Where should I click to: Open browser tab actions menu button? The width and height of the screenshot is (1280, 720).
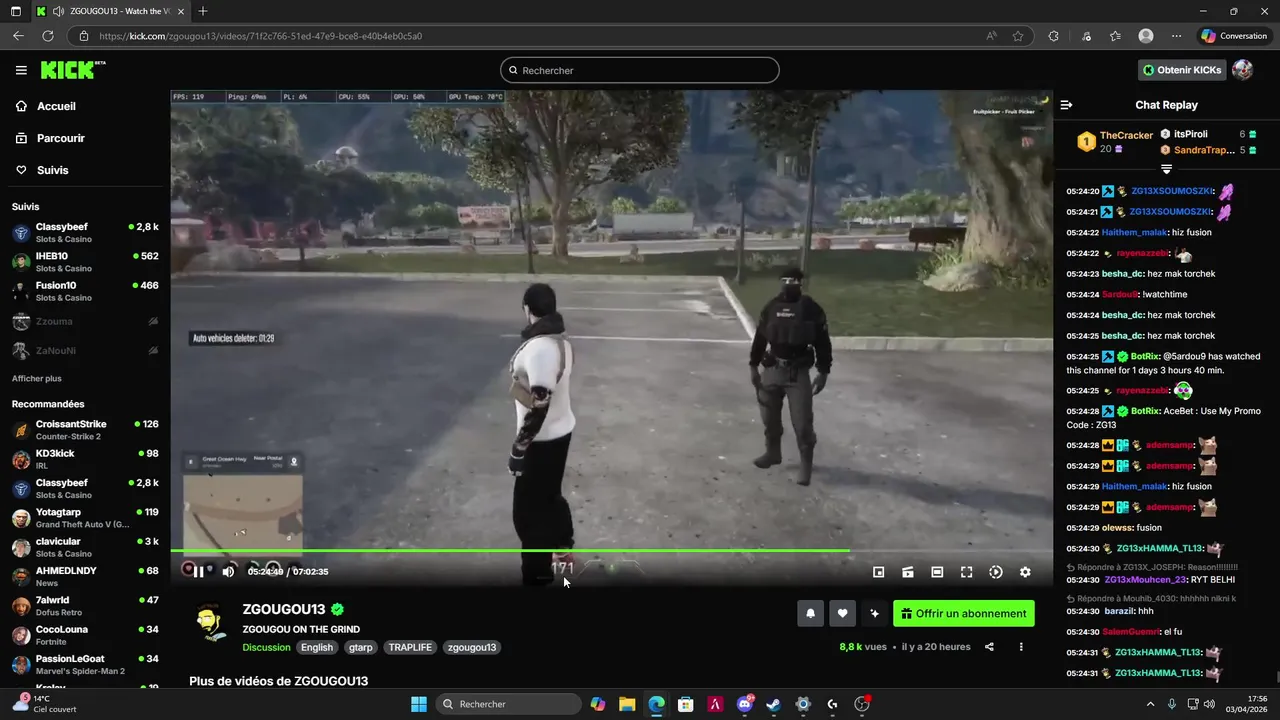pyautogui.click(x=17, y=11)
